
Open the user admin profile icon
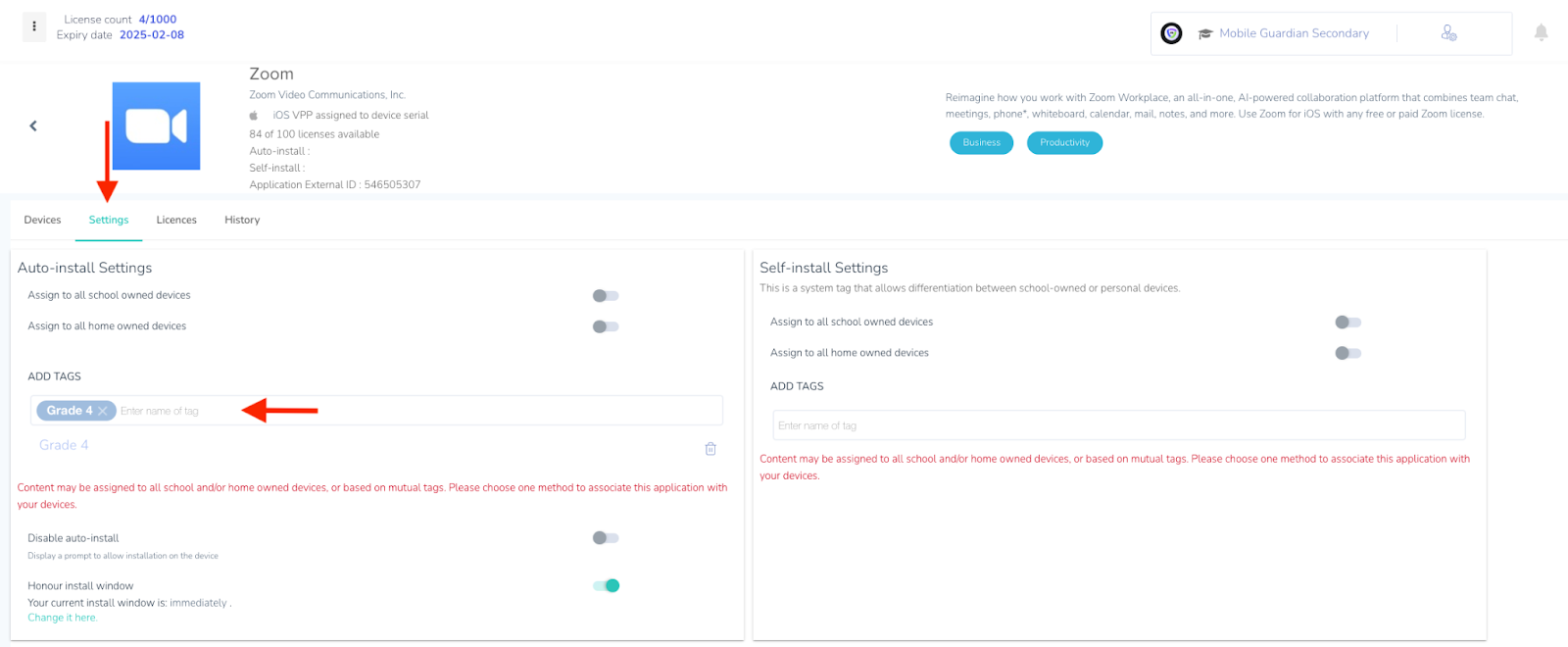1448,33
